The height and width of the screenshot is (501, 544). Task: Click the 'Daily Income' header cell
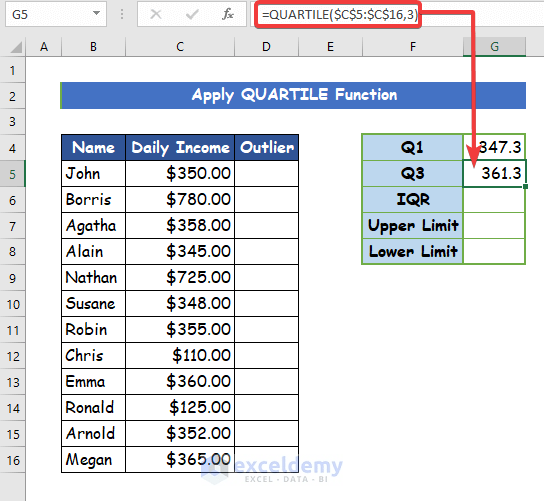pos(180,148)
